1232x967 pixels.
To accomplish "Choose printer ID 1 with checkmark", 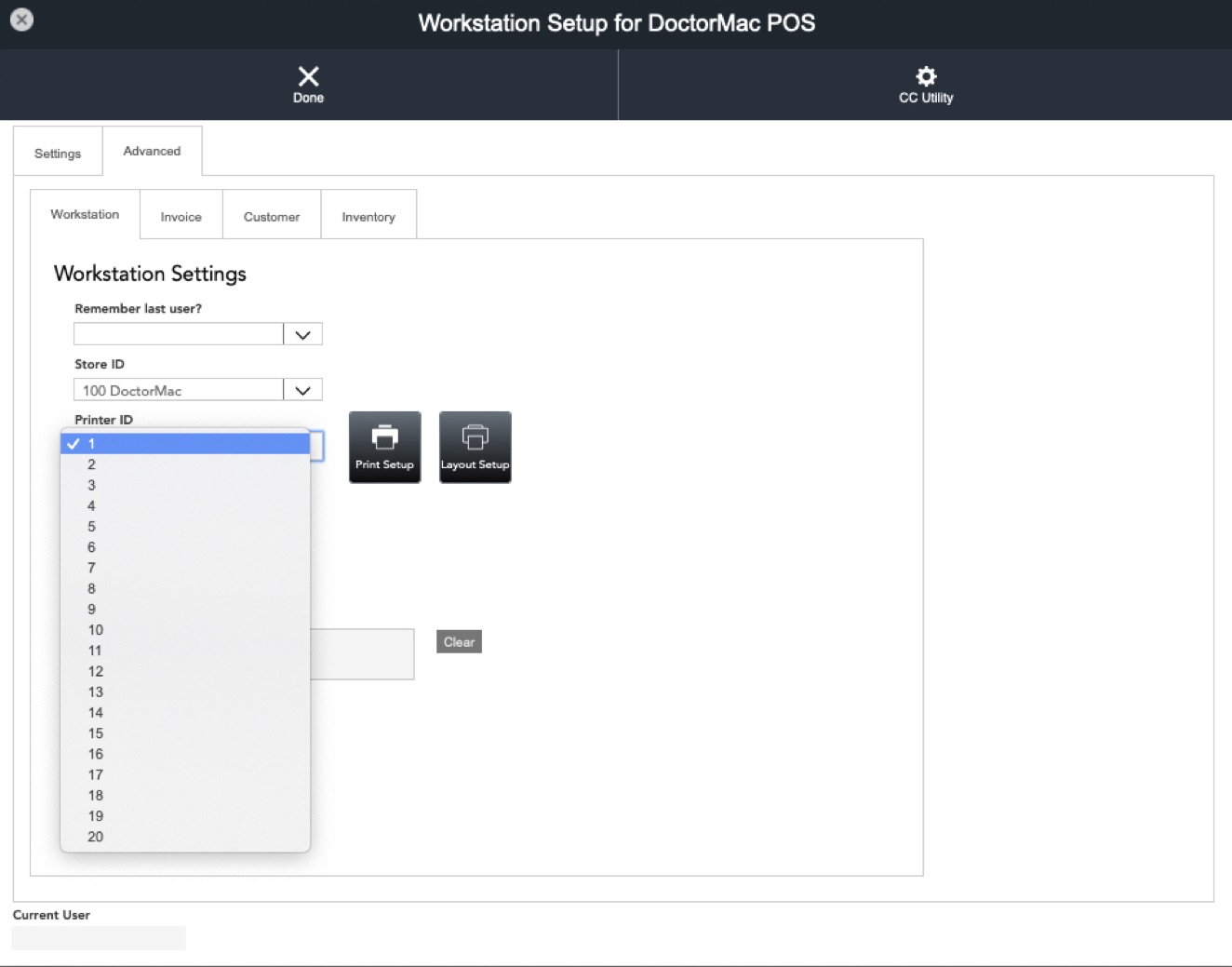I will [185, 444].
